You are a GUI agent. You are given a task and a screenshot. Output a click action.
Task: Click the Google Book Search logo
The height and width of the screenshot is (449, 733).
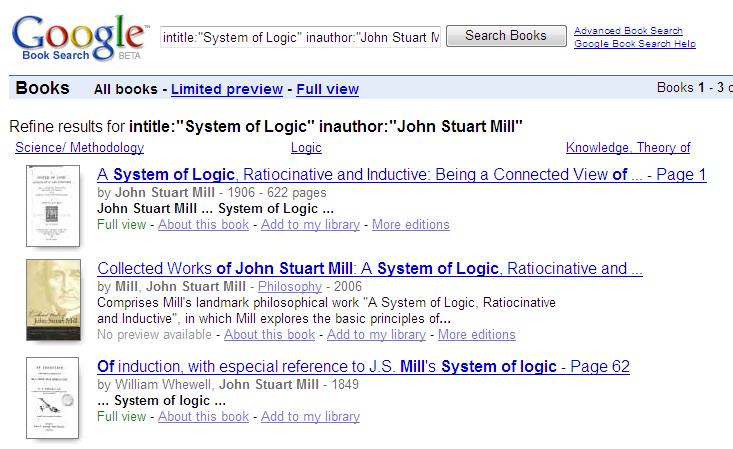pos(79,38)
